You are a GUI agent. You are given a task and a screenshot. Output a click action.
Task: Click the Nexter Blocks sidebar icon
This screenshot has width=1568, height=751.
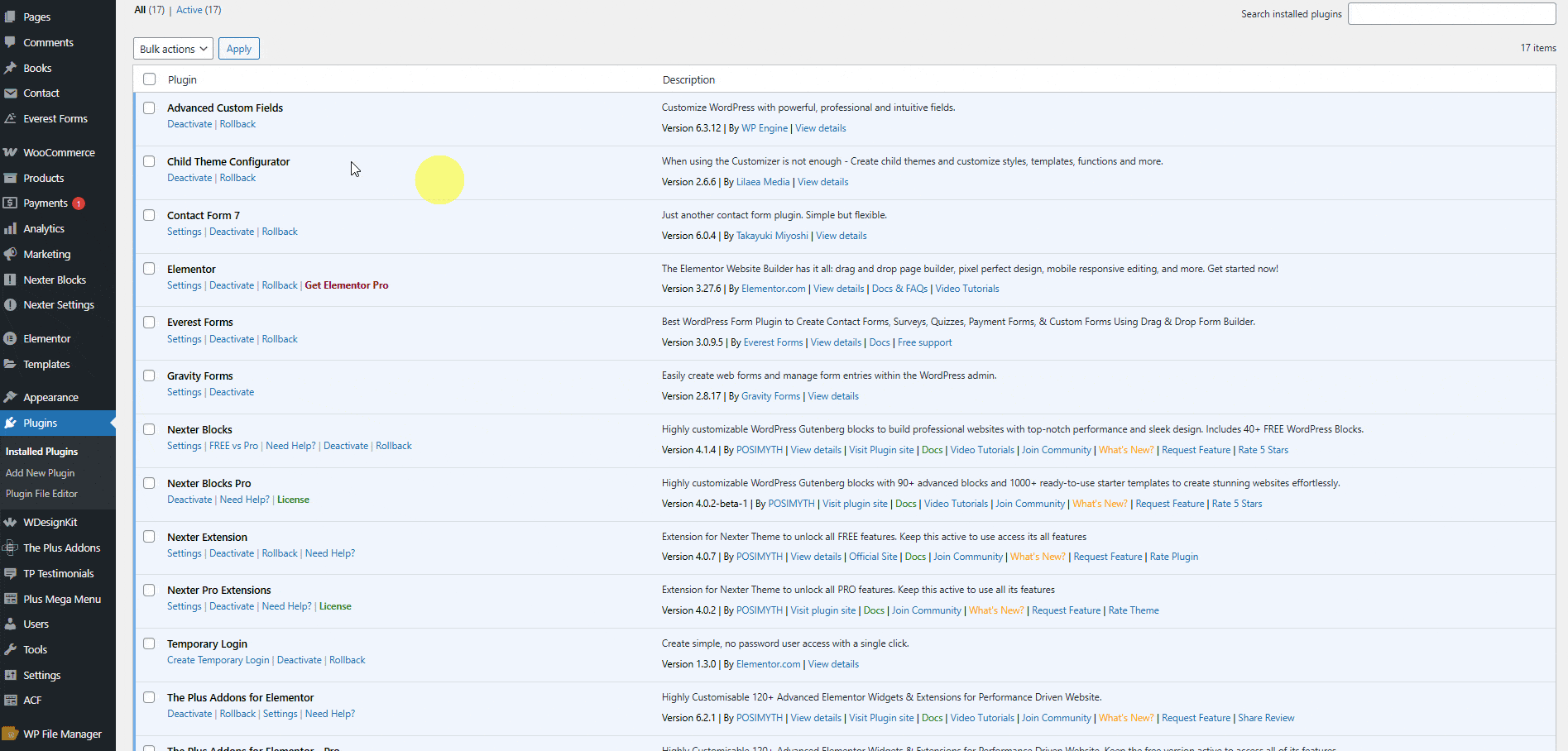coord(10,280)
